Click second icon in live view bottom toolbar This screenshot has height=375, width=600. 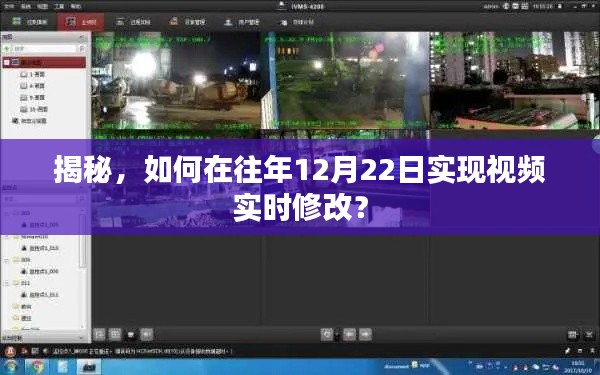click(115, 334)
